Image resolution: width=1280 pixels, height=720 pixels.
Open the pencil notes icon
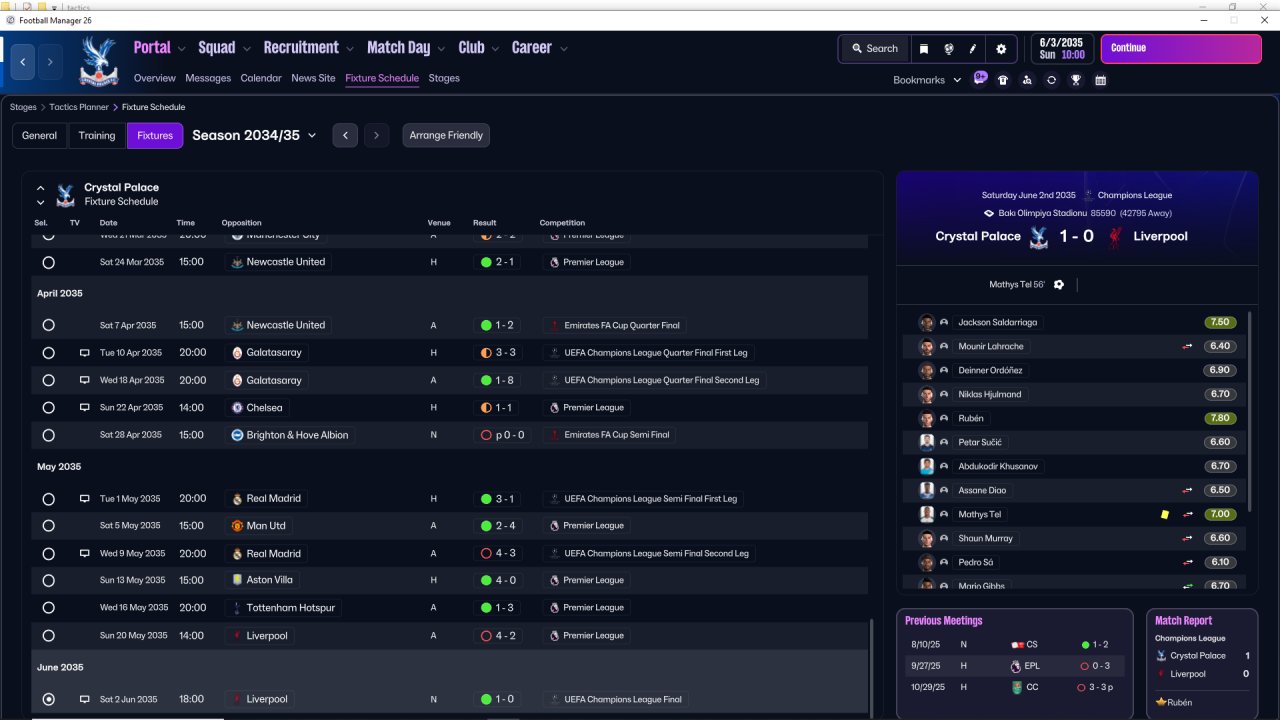click(x=972, y=48)
